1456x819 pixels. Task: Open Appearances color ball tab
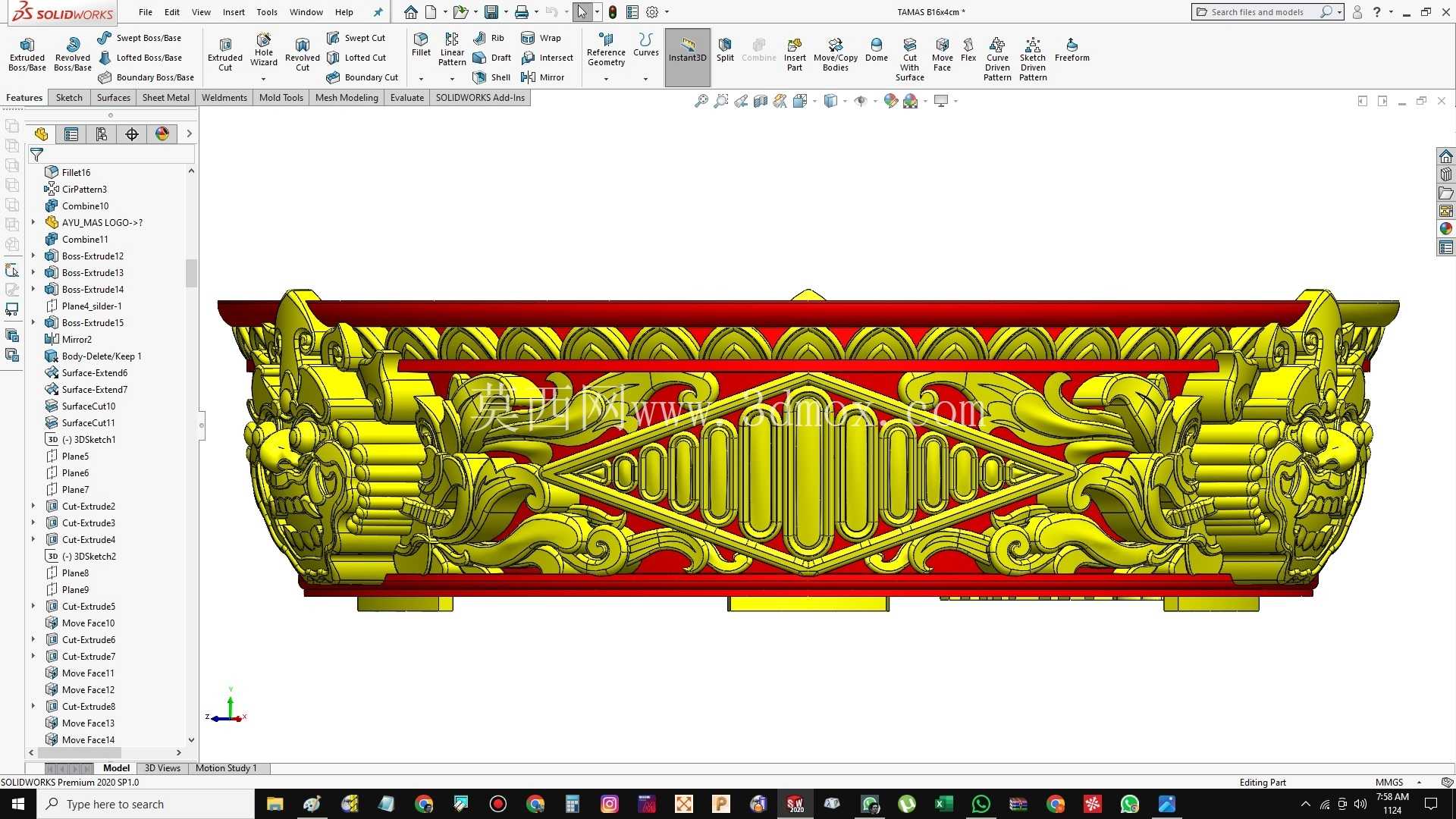(162, 134)
